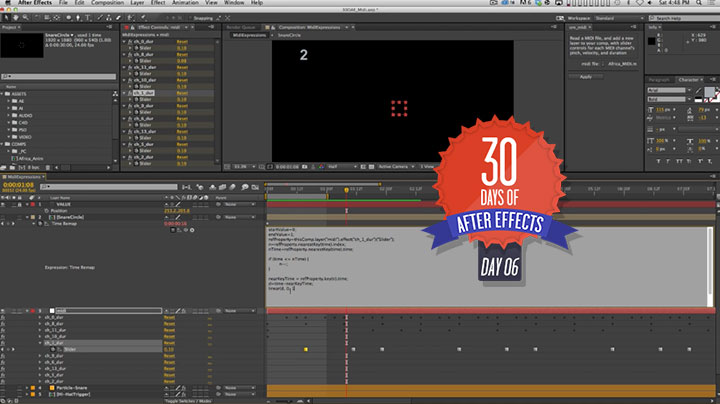Click the Composition Mini-Flowchart icon in timeline
Viewport: 720px width, 404px height.
186,187
